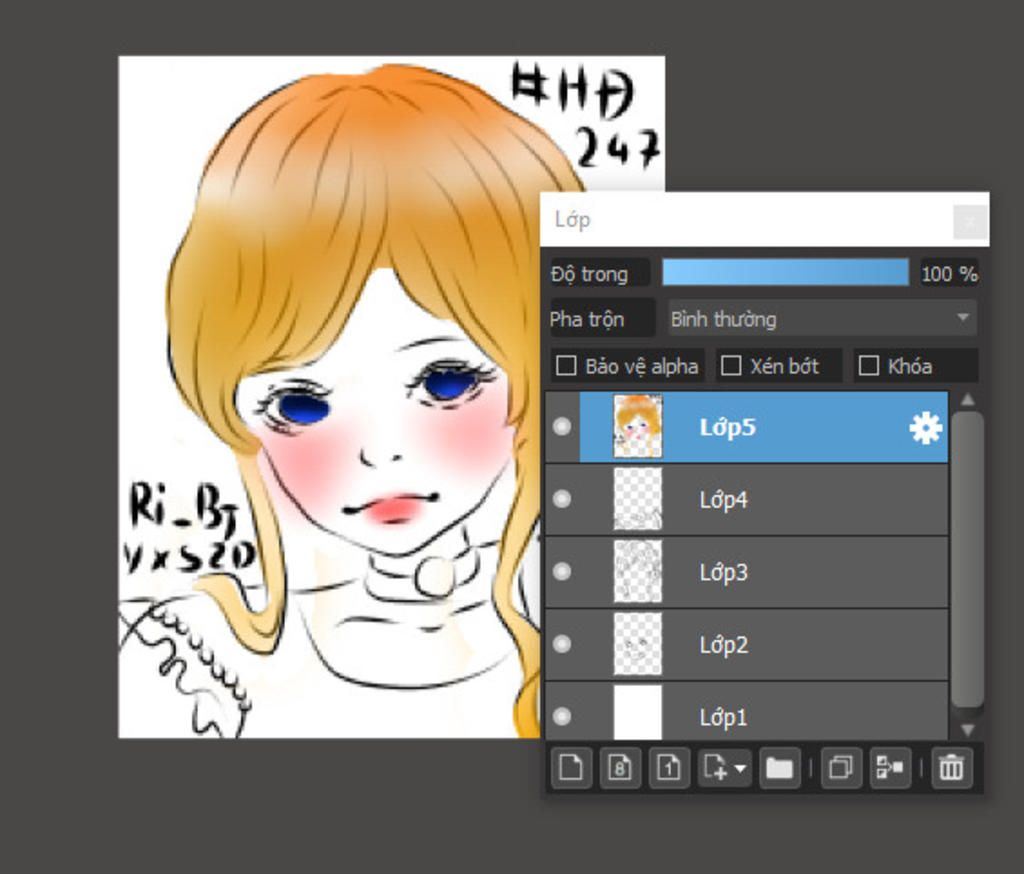Toggle visibility of Lớp2 layer

point(562,645)
